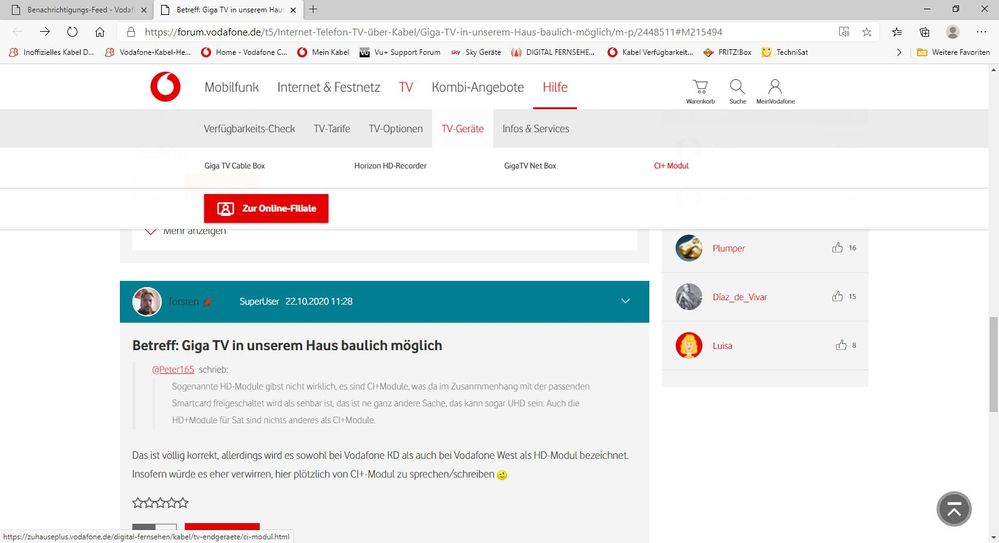The width and height of the screenshot is (999, 543).
Task: Open TV main menu
Action: (x=406, y=87)
